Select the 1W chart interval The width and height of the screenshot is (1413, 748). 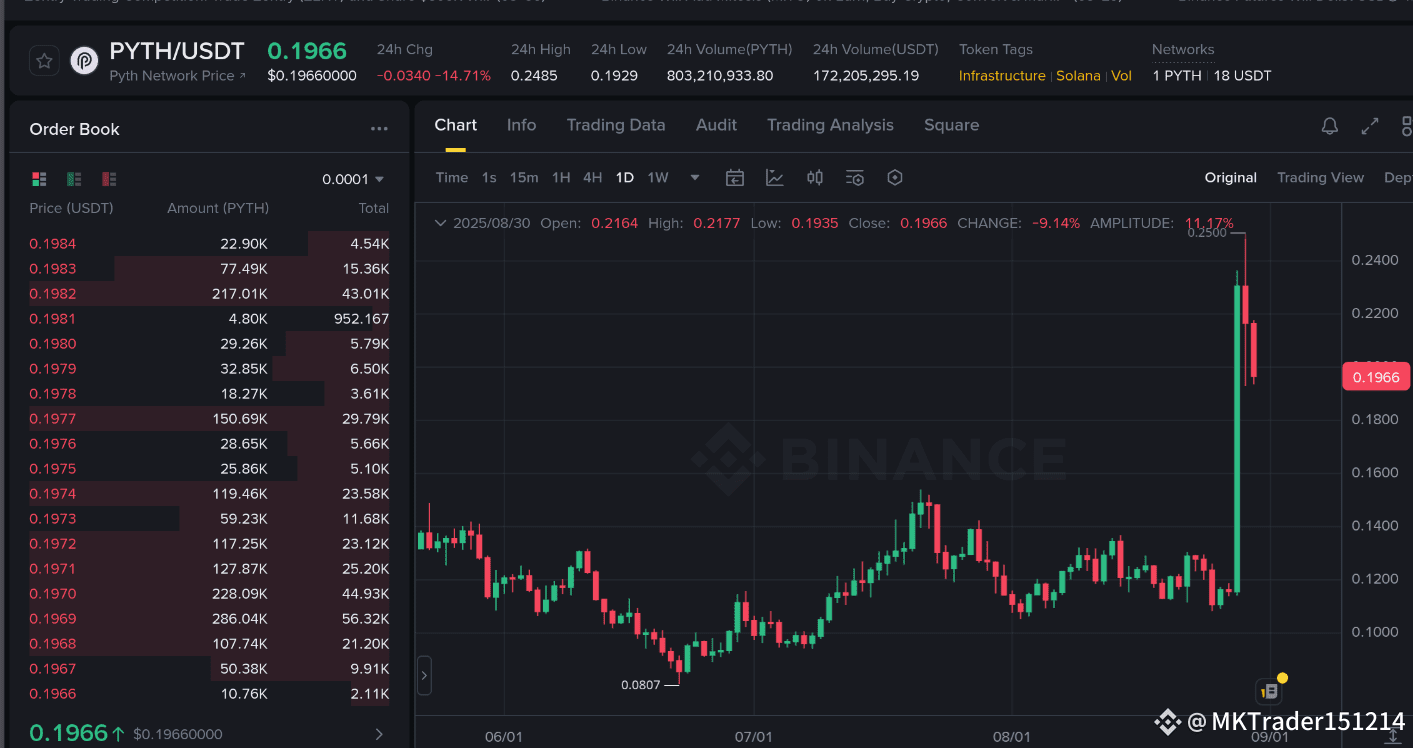click(x=658, y=178)
